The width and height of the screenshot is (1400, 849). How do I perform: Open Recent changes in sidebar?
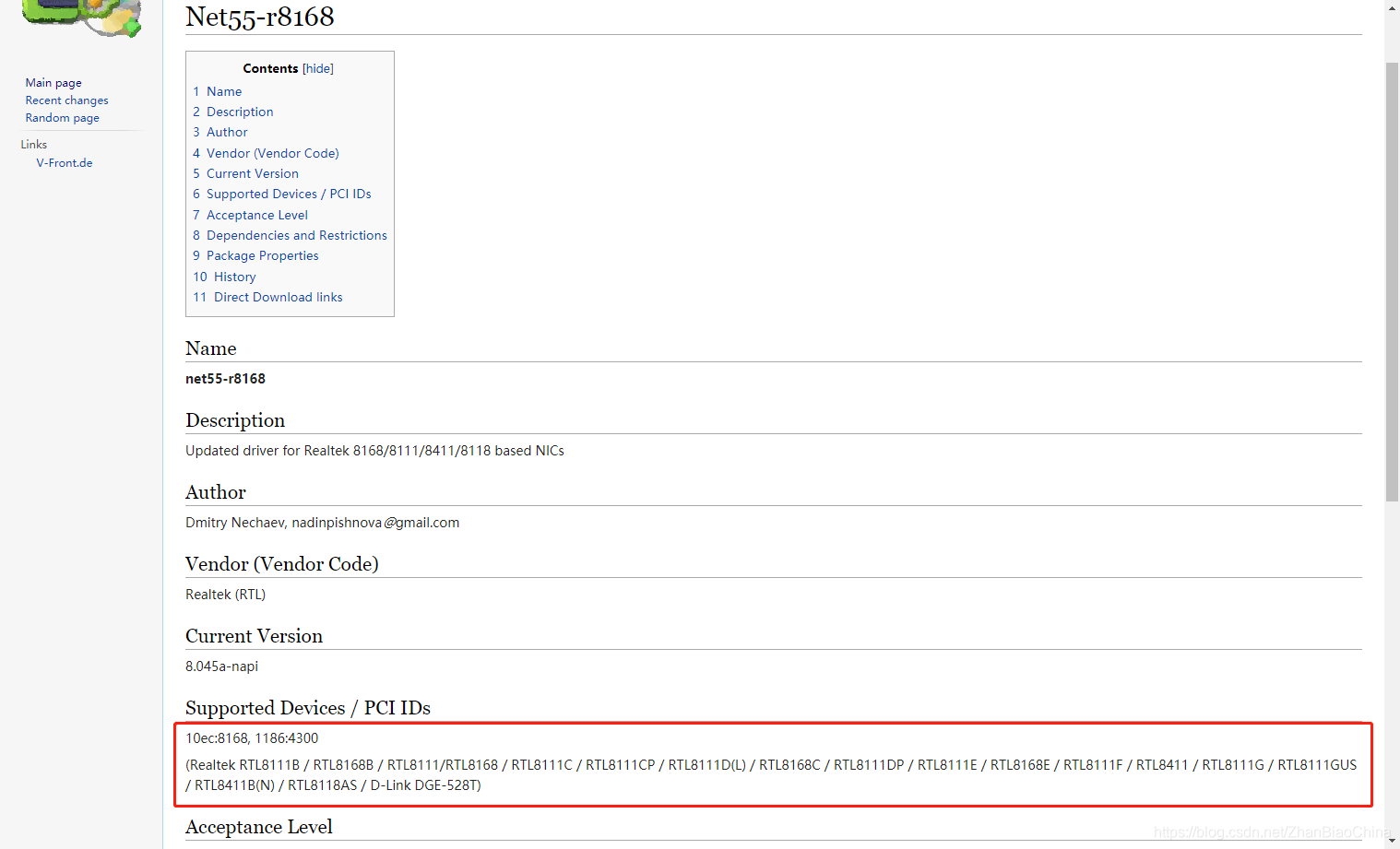point(66,100)
